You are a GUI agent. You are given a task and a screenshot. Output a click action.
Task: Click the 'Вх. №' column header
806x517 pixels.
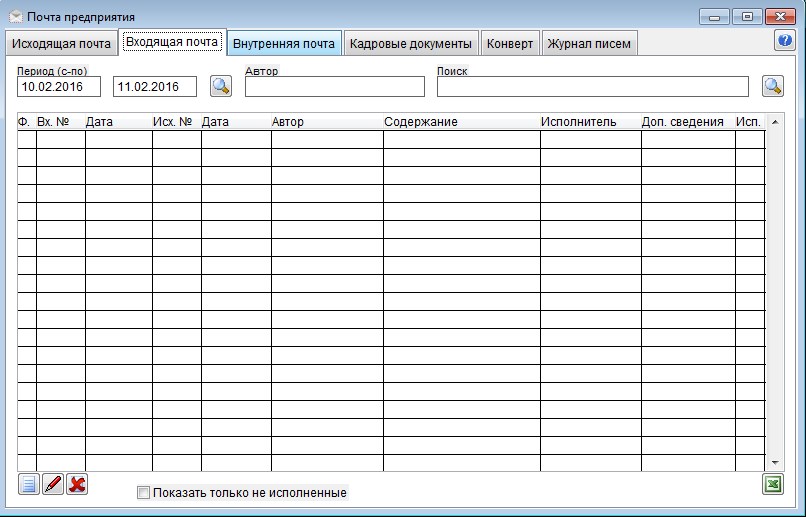pyautogui.click(x=61, y=122)
